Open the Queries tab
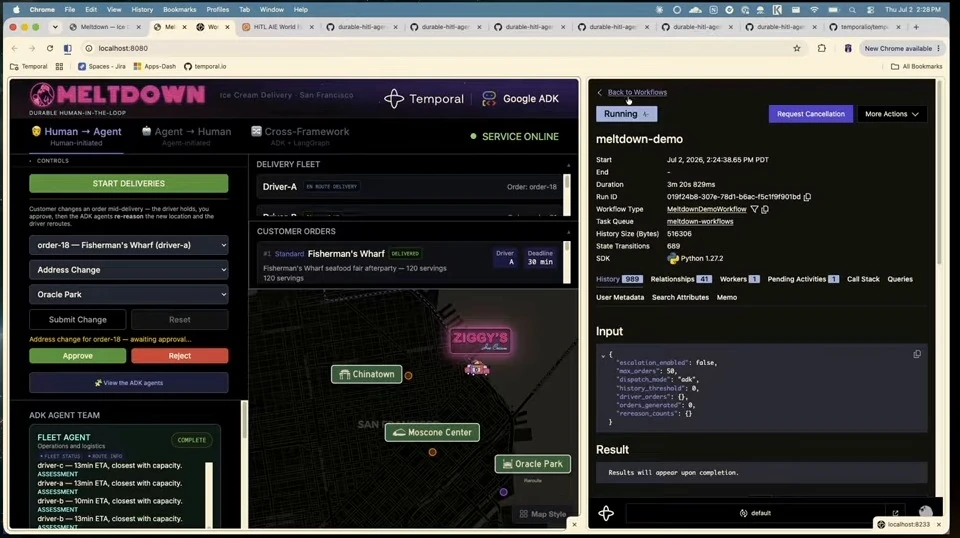The height and width of the screenshot is (538, 960). click(x=900, y=279)
